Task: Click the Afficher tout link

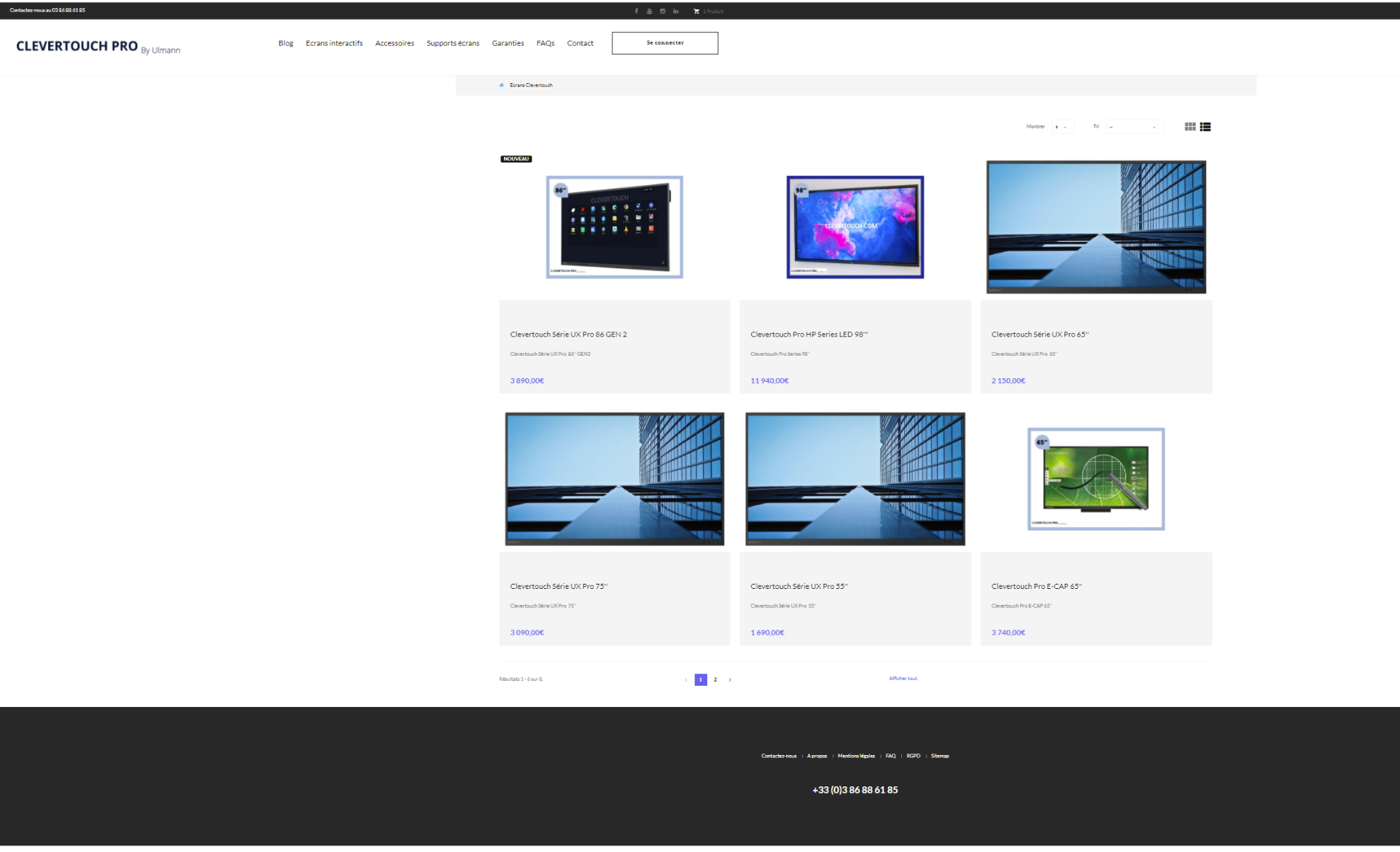Action: 903,679
